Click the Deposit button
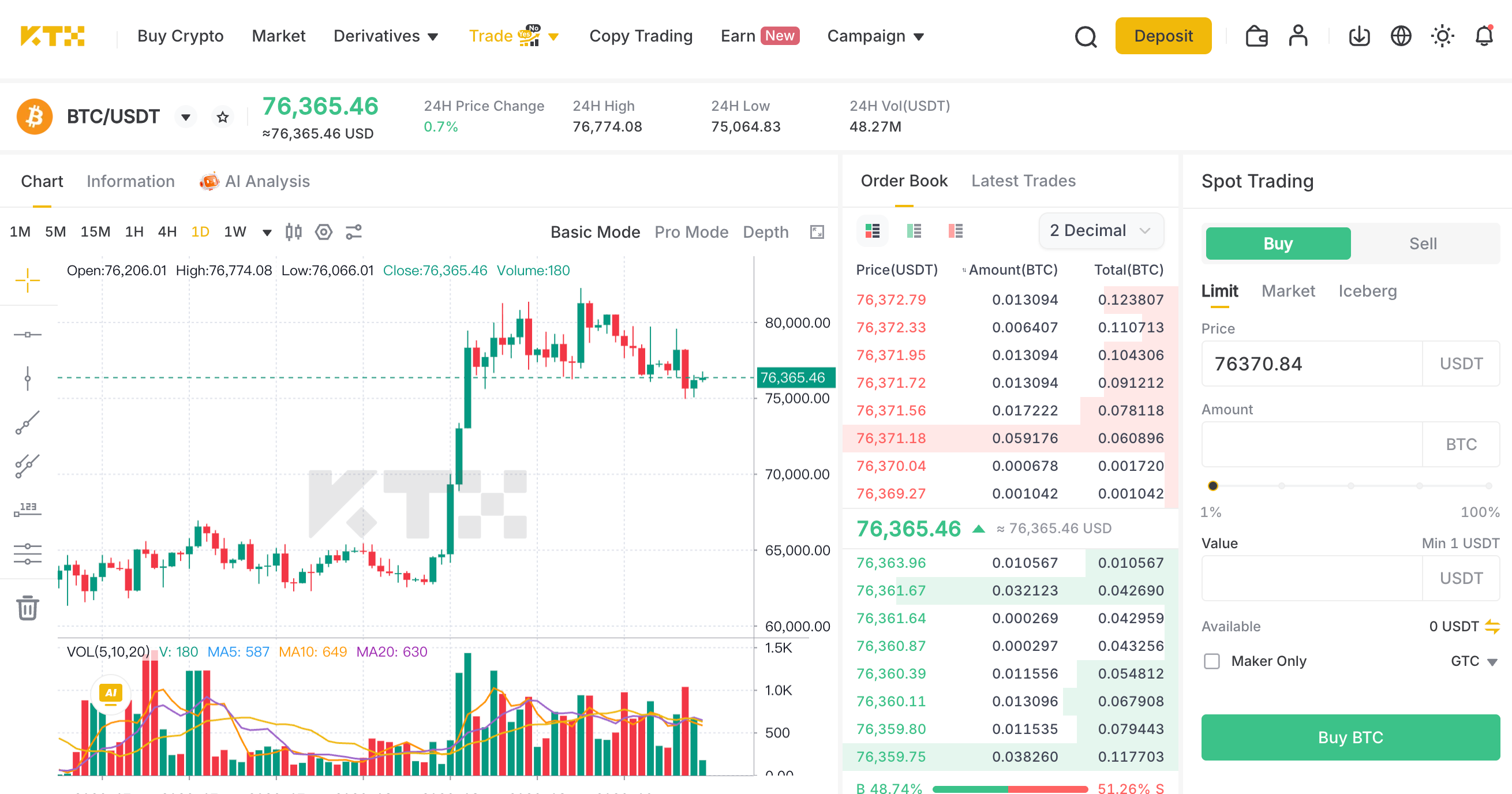Viewport: 1512px width, 794px height. [x=1163, y=36]
